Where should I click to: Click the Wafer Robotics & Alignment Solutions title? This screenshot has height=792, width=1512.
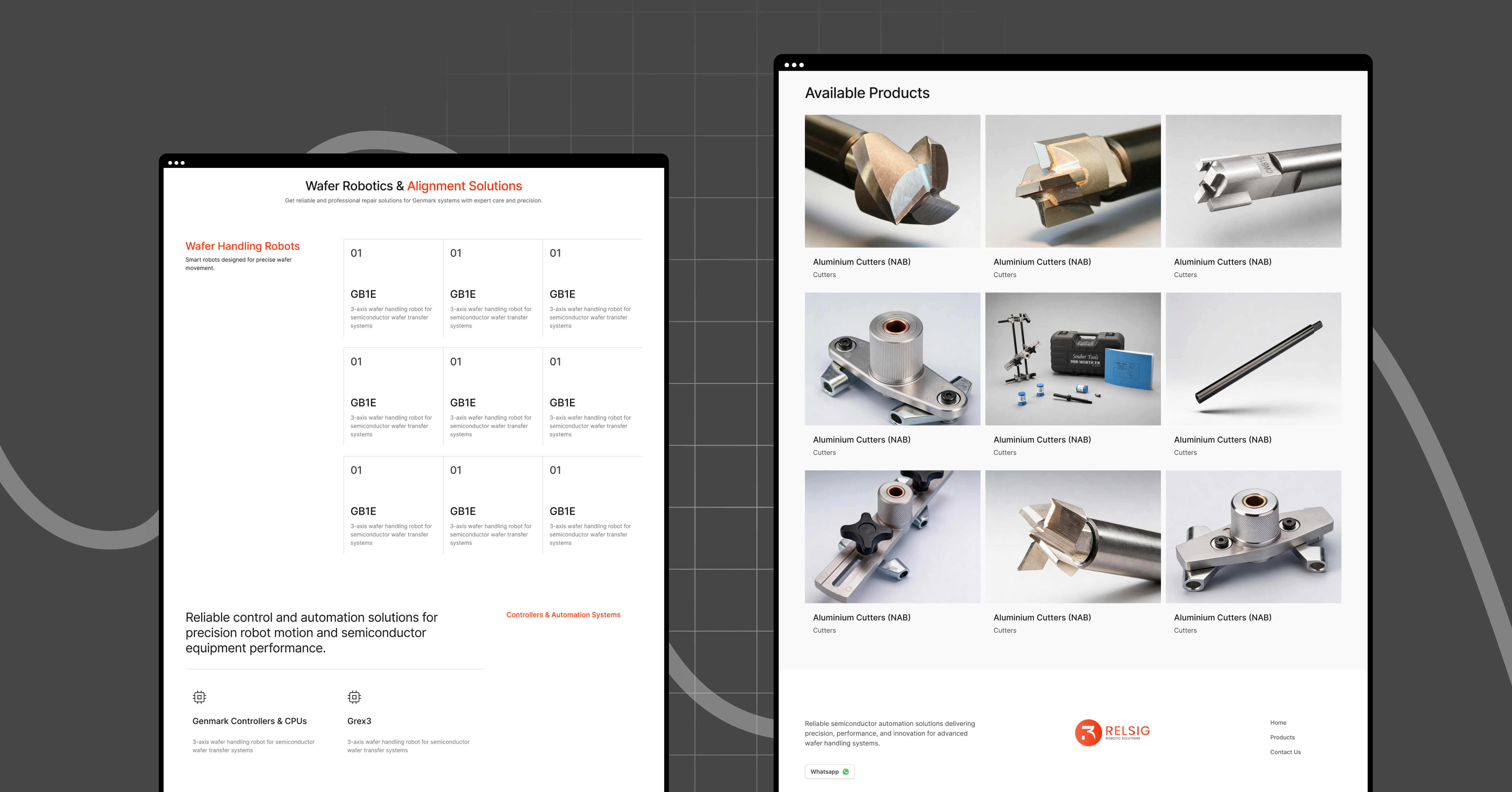coord(413,186)
